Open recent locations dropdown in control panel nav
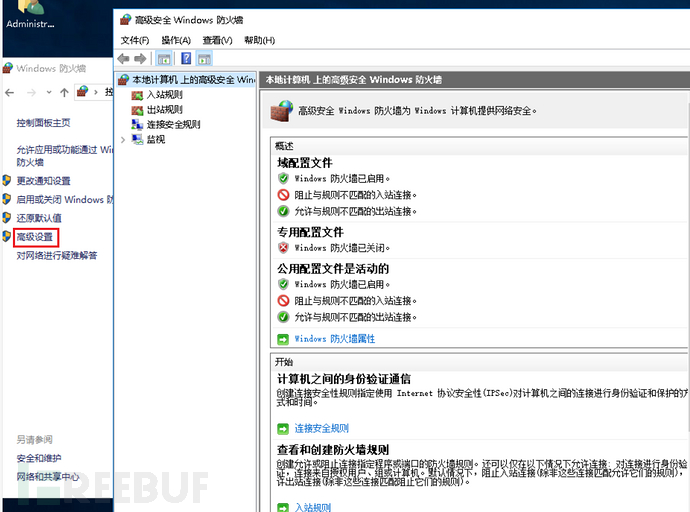 49,92
